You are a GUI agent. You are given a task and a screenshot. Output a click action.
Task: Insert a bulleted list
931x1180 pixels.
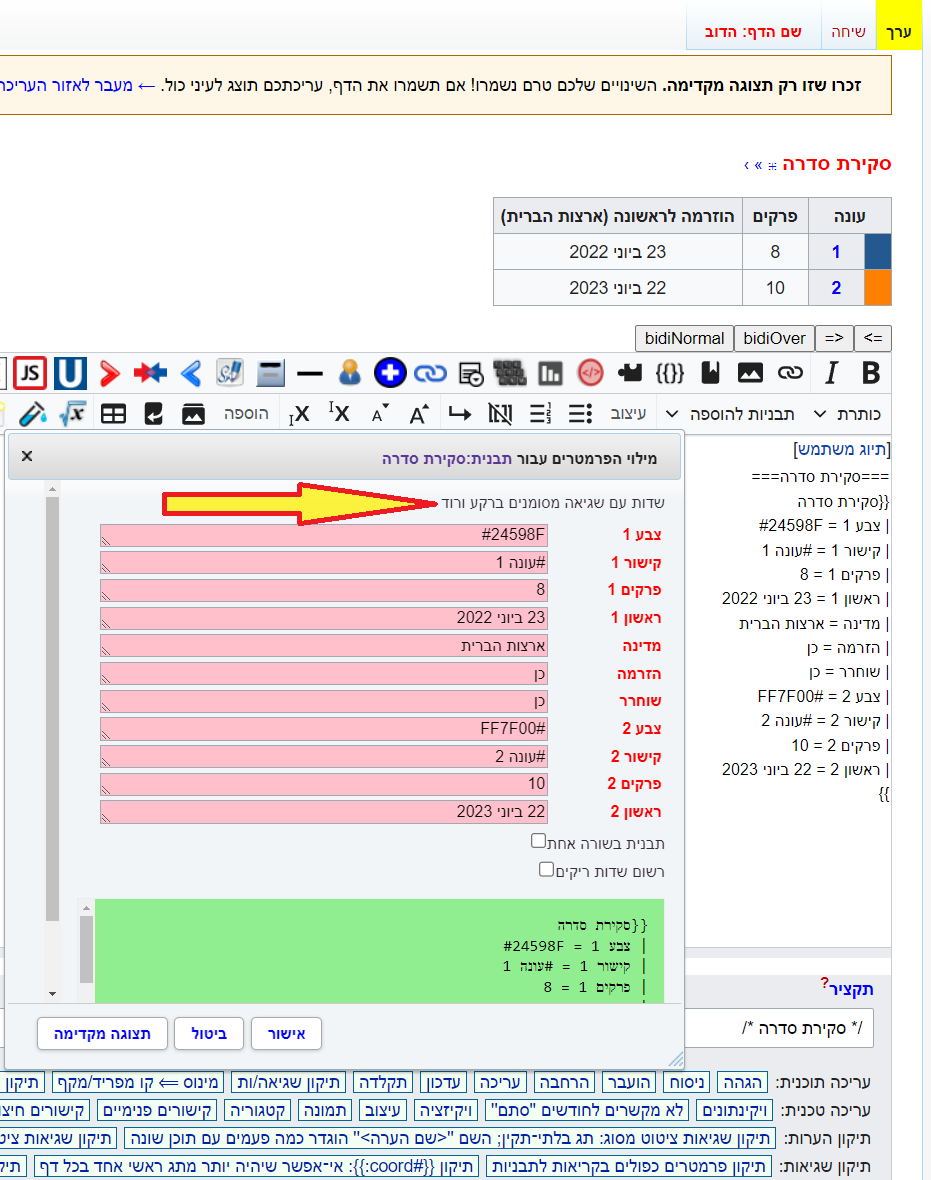coord(580,414)
